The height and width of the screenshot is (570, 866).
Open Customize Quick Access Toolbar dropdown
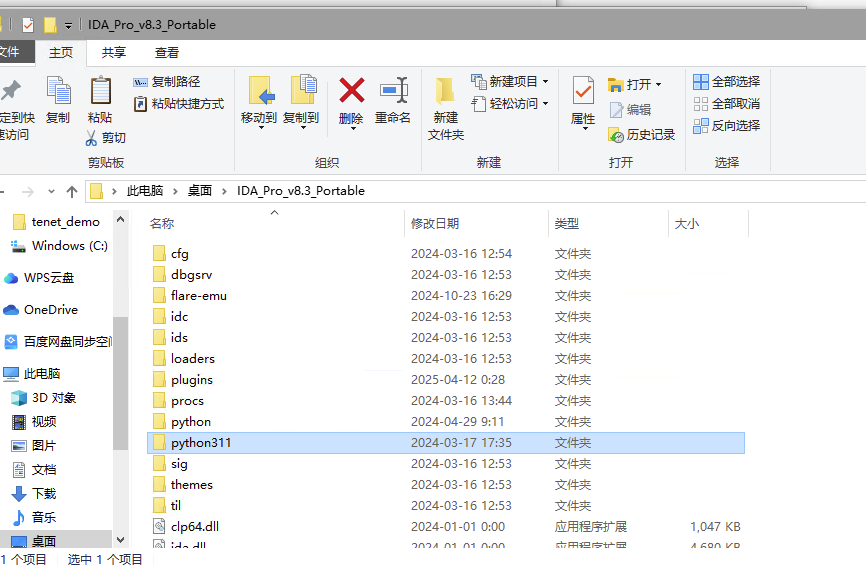pos(68,25)
